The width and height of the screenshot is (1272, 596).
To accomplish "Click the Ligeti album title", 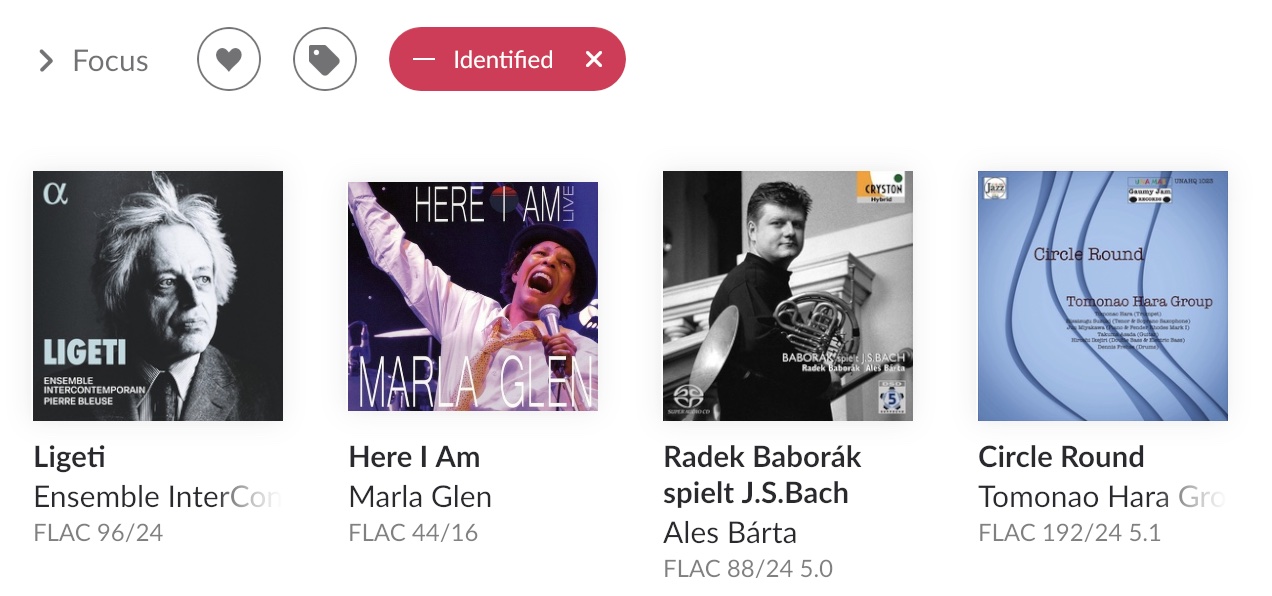I will 69,458.
